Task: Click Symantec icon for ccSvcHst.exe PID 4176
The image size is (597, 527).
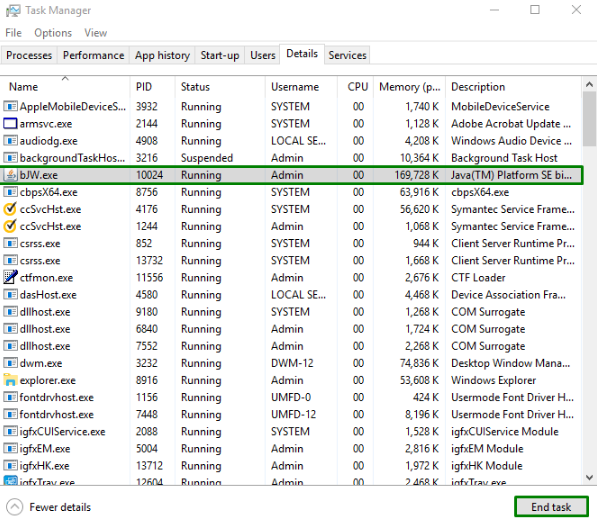Action: tap(10, 209)
